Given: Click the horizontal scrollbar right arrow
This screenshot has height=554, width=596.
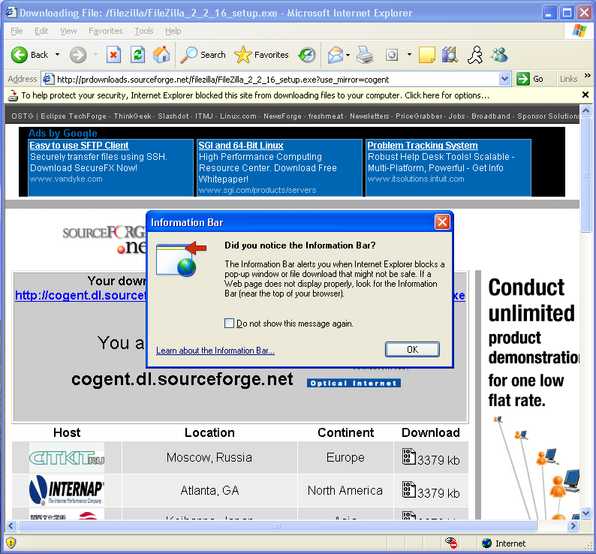Looking at the screenshot, I should click(x=573, y=526).
